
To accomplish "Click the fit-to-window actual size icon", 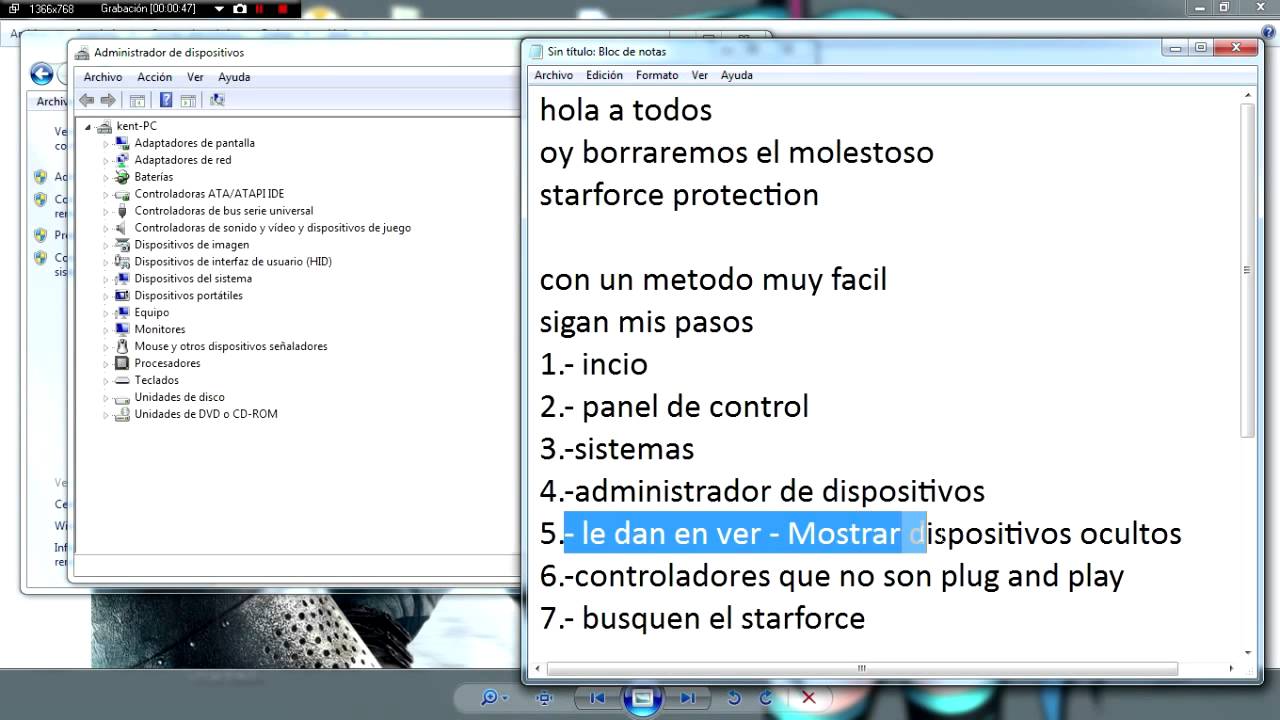I will pos(544,698).
